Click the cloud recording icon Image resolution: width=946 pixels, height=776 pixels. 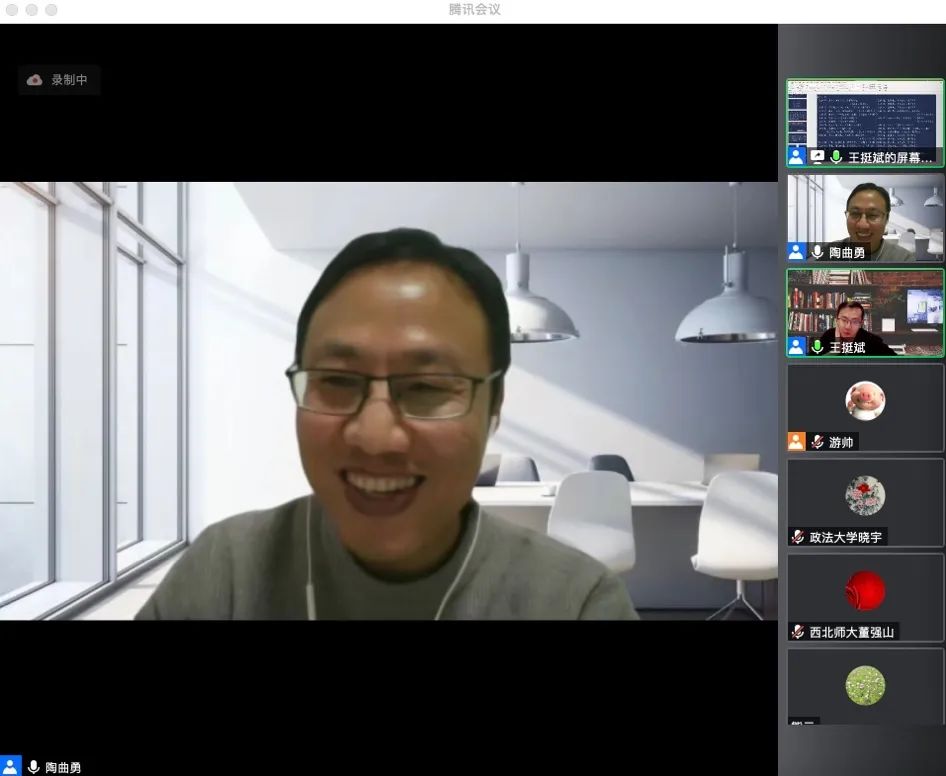tap(35, 80)
